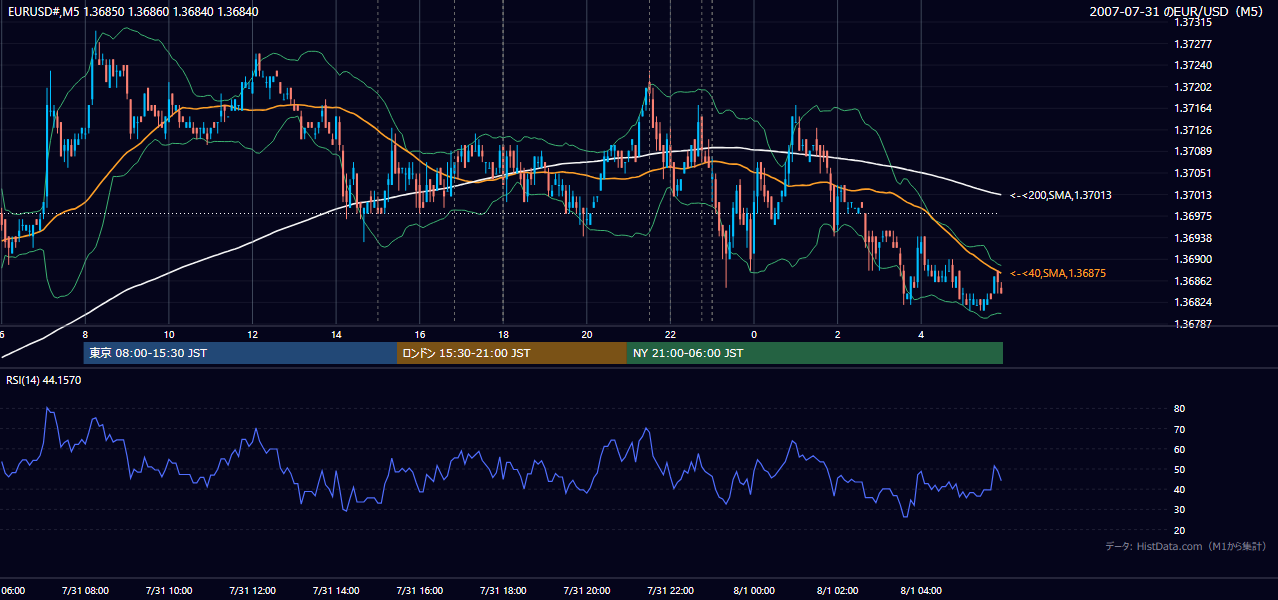
Task: Click the '7/31 14:00' time axis label
Action: (x=336, y=590)
